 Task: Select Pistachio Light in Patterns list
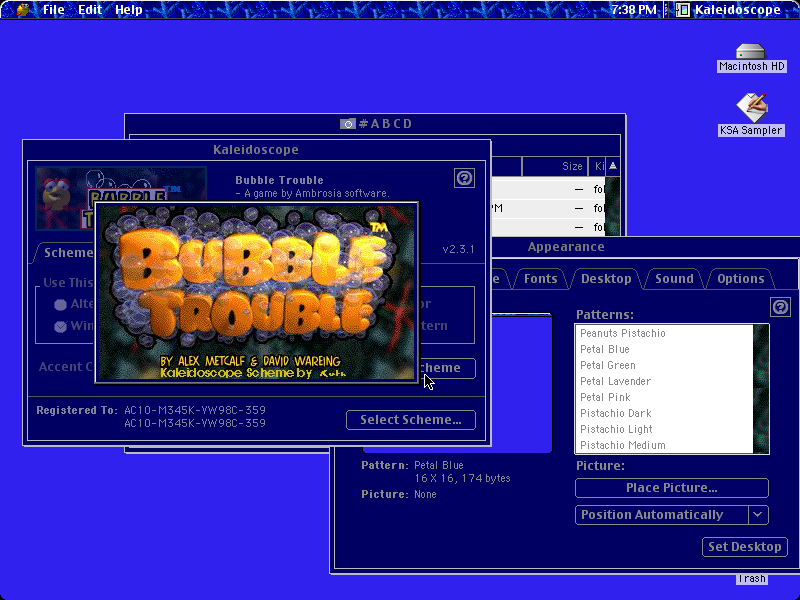tap(664, 429)
